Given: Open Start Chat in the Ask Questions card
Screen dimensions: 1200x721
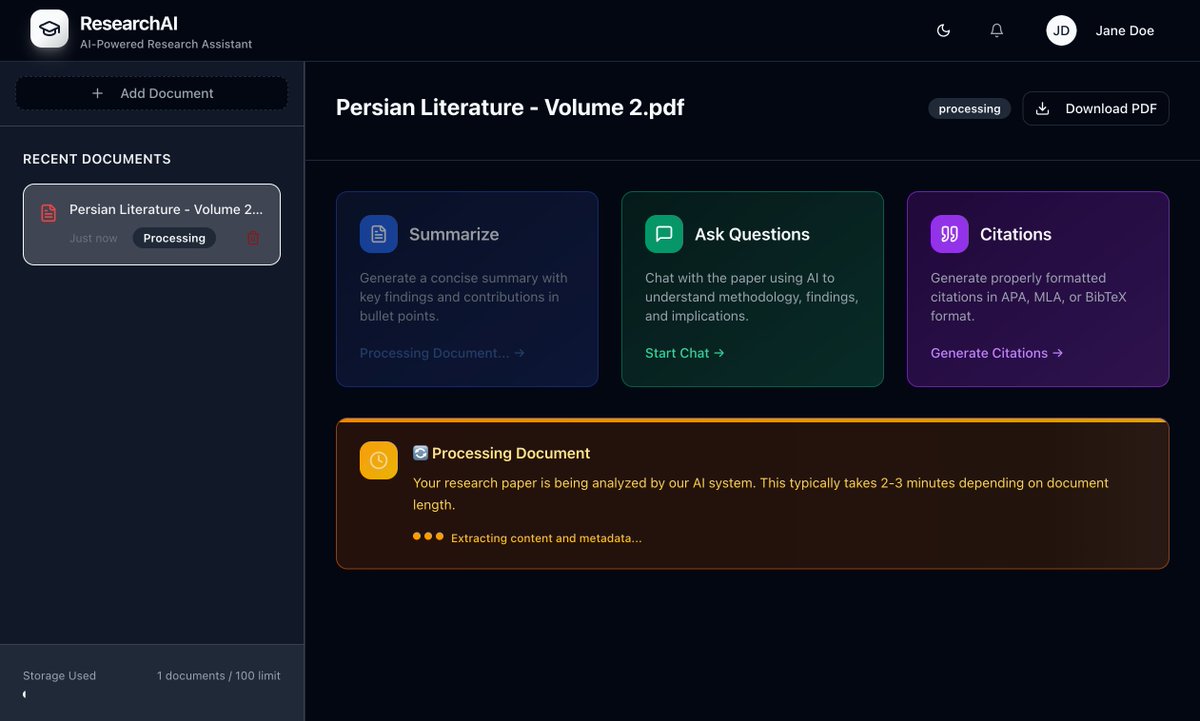Looking at the screenshot, I should point(684,353).
